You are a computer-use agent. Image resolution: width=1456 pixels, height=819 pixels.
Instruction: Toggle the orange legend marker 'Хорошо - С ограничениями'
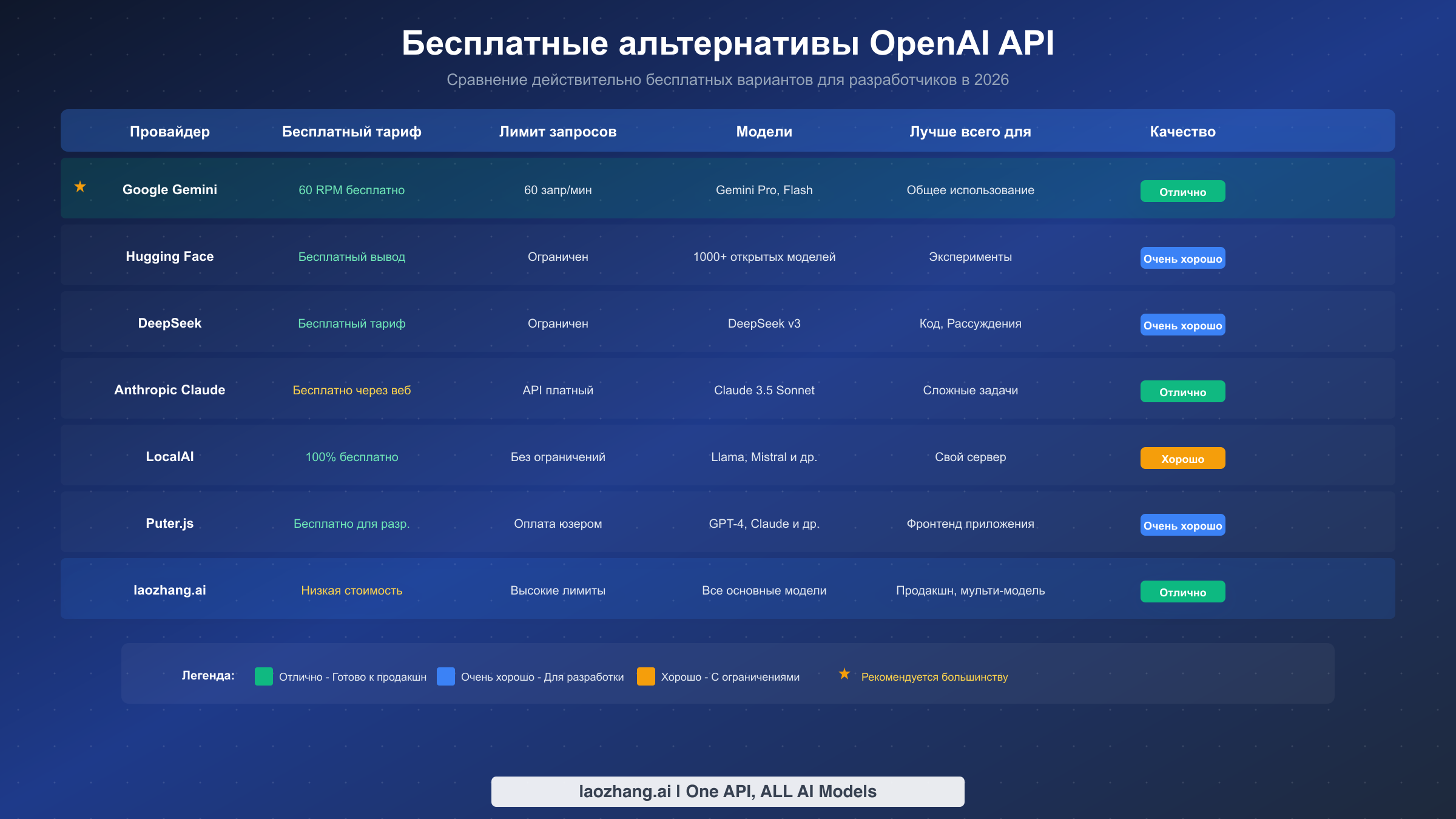(645, 676)
